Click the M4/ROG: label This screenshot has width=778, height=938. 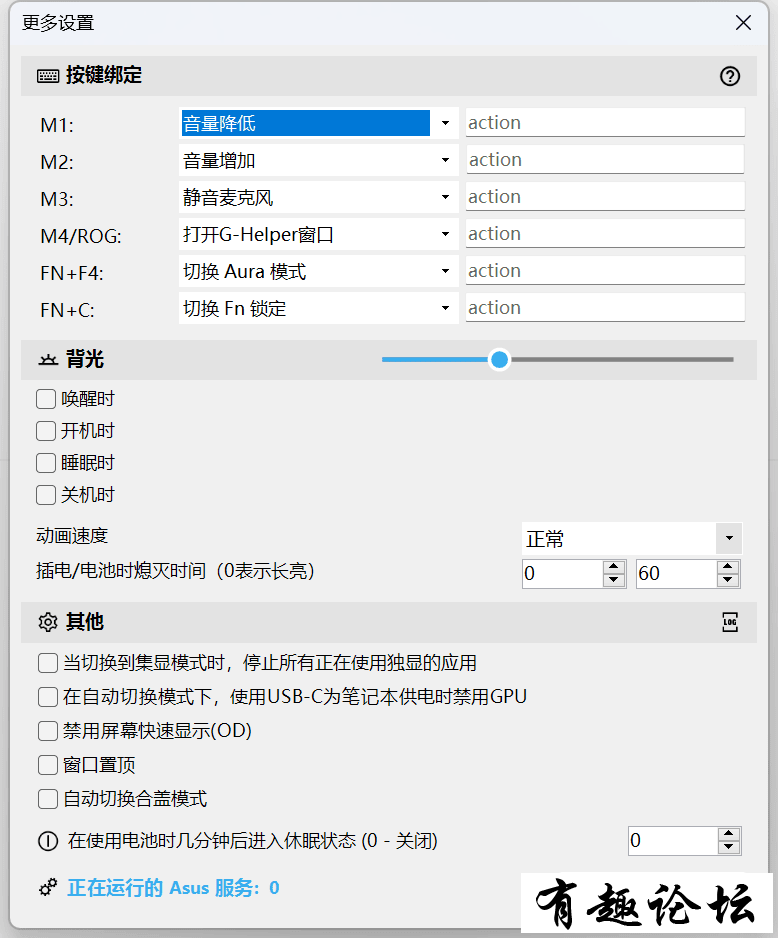(81, 236)
